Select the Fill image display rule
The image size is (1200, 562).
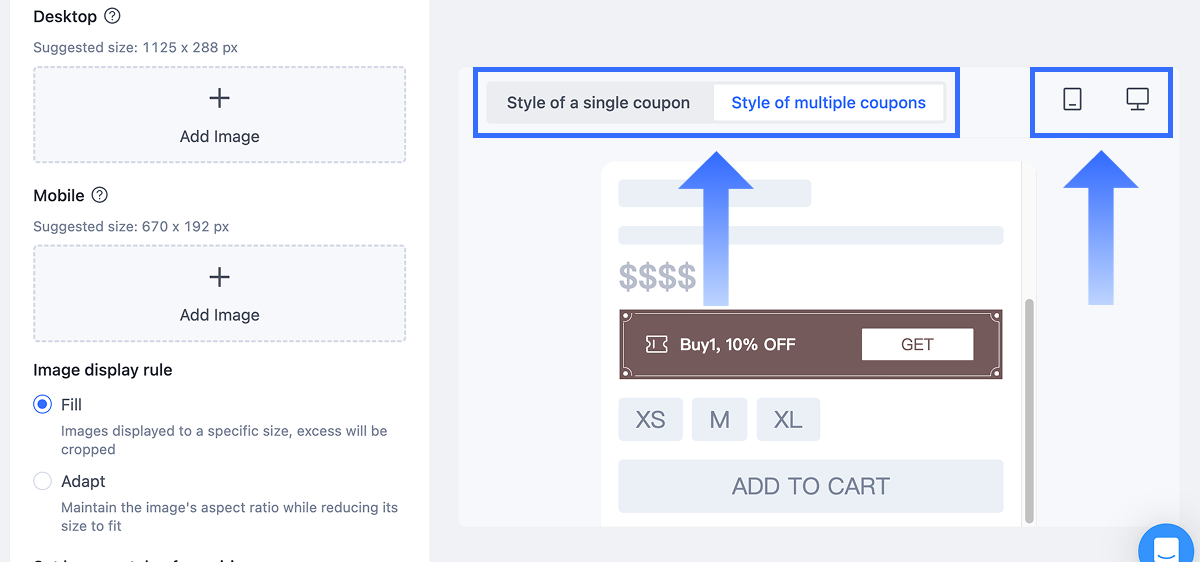pyautogui.click(x=42, y=405)
